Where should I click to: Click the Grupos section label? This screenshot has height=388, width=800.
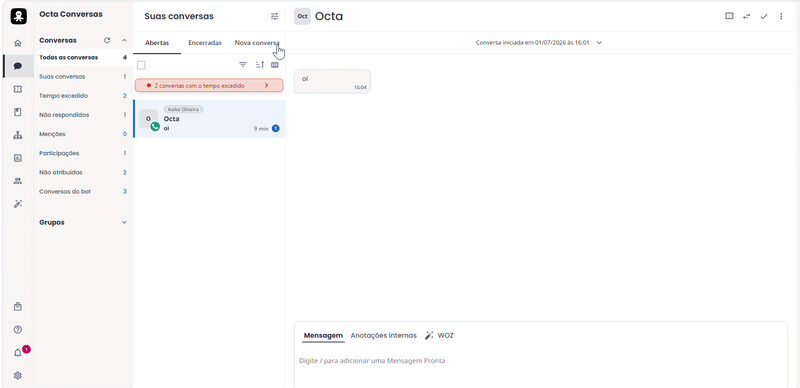point(52,223)
